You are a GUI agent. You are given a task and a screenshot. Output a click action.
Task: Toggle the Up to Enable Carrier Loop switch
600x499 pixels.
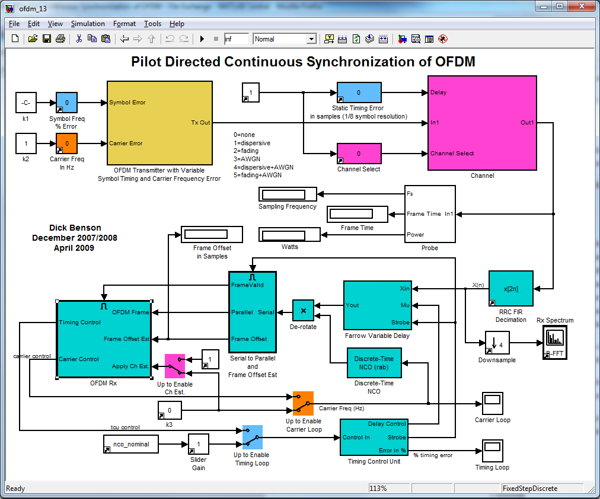pyautogui.click(x=303, y=402)
